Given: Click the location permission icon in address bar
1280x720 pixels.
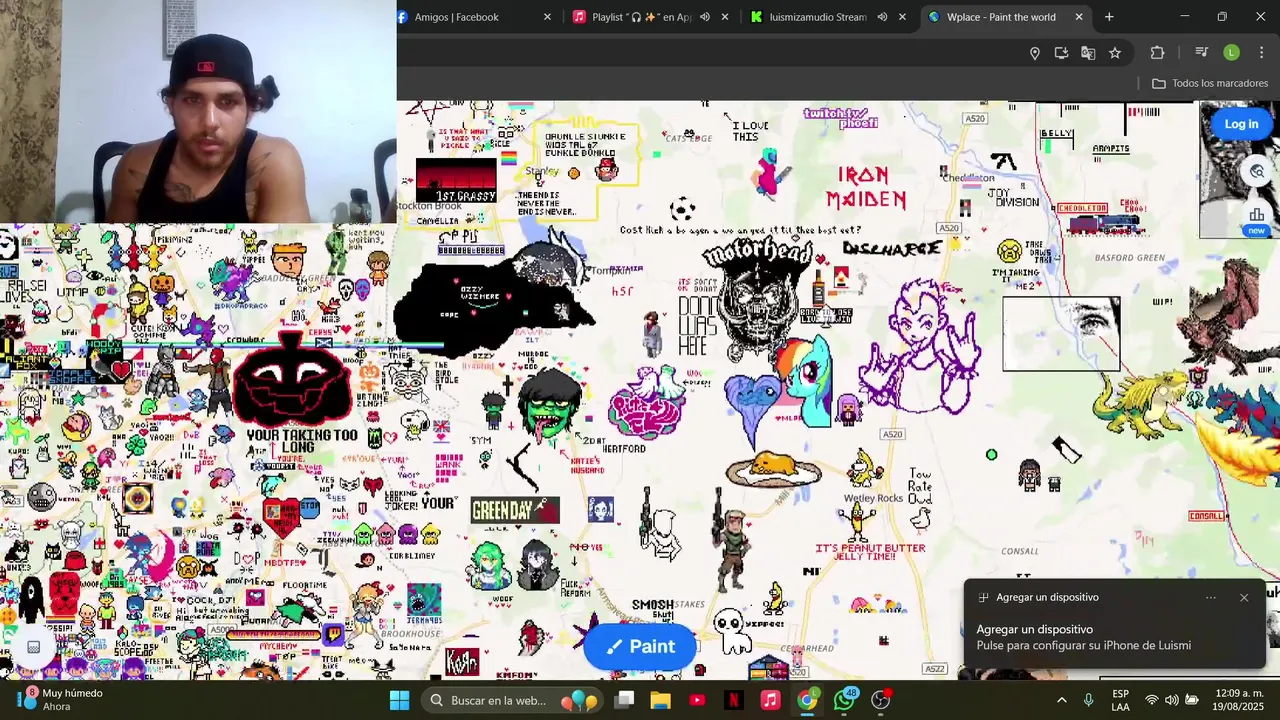Looking at the screenshot, I should coord(1035,53).
